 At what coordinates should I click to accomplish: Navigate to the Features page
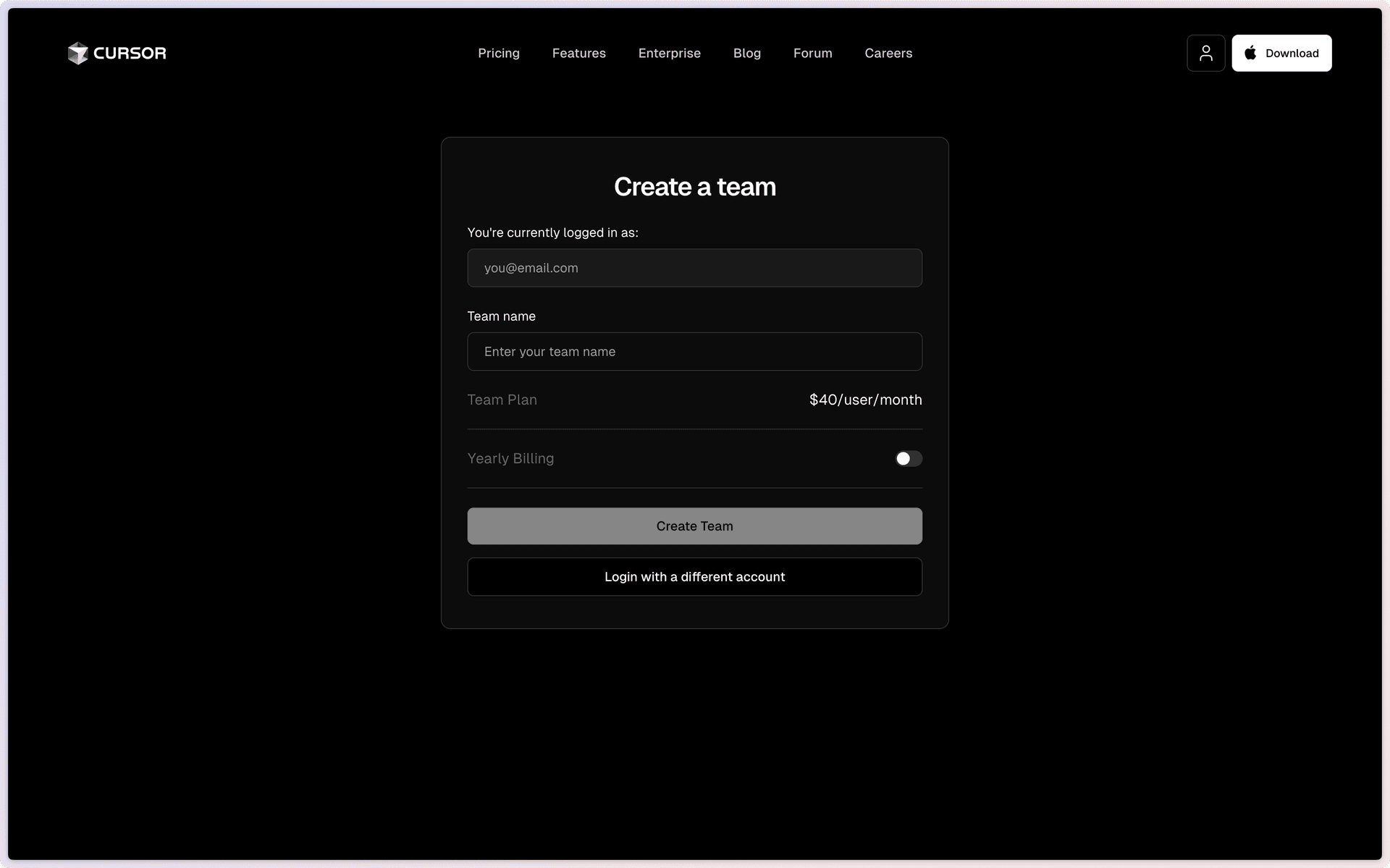(x=578, y=53)
